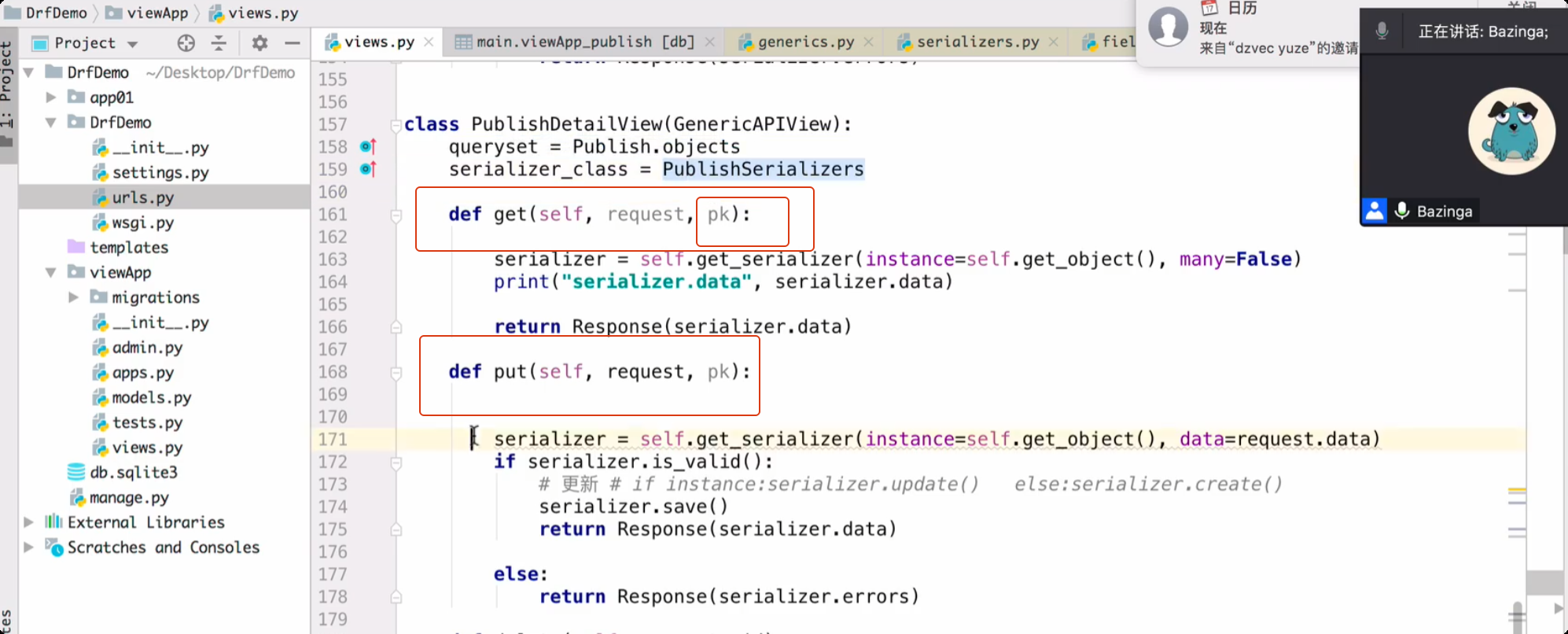Fold the PublishDetailView class at line 157

[396, 124]
